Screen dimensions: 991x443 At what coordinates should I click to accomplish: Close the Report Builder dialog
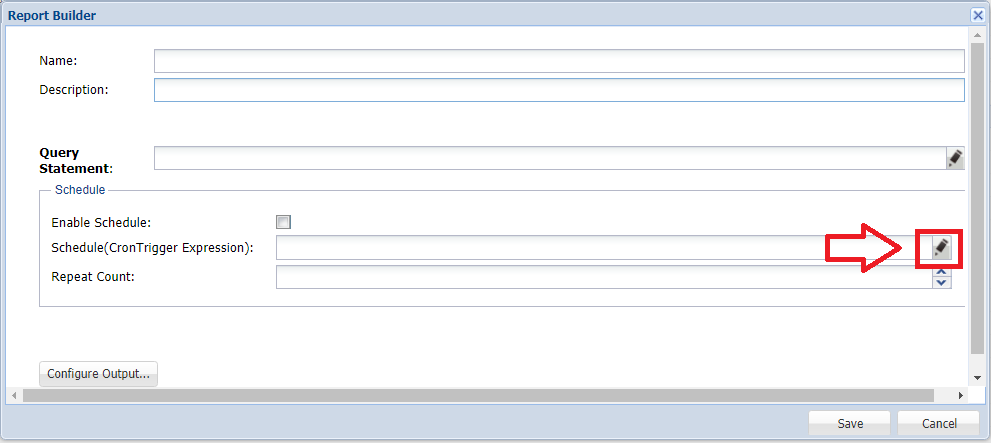pos(977,15)
